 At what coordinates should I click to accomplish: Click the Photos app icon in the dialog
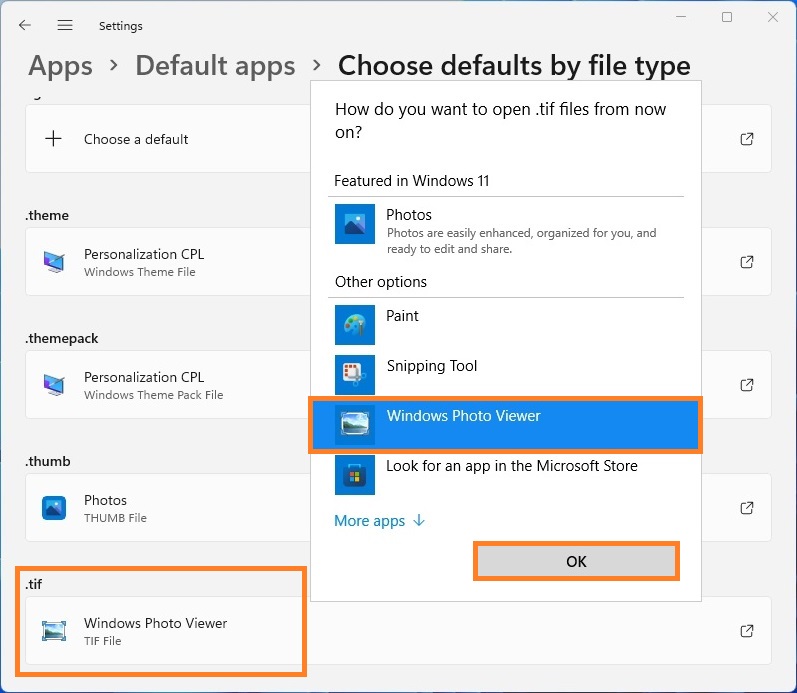355,224
